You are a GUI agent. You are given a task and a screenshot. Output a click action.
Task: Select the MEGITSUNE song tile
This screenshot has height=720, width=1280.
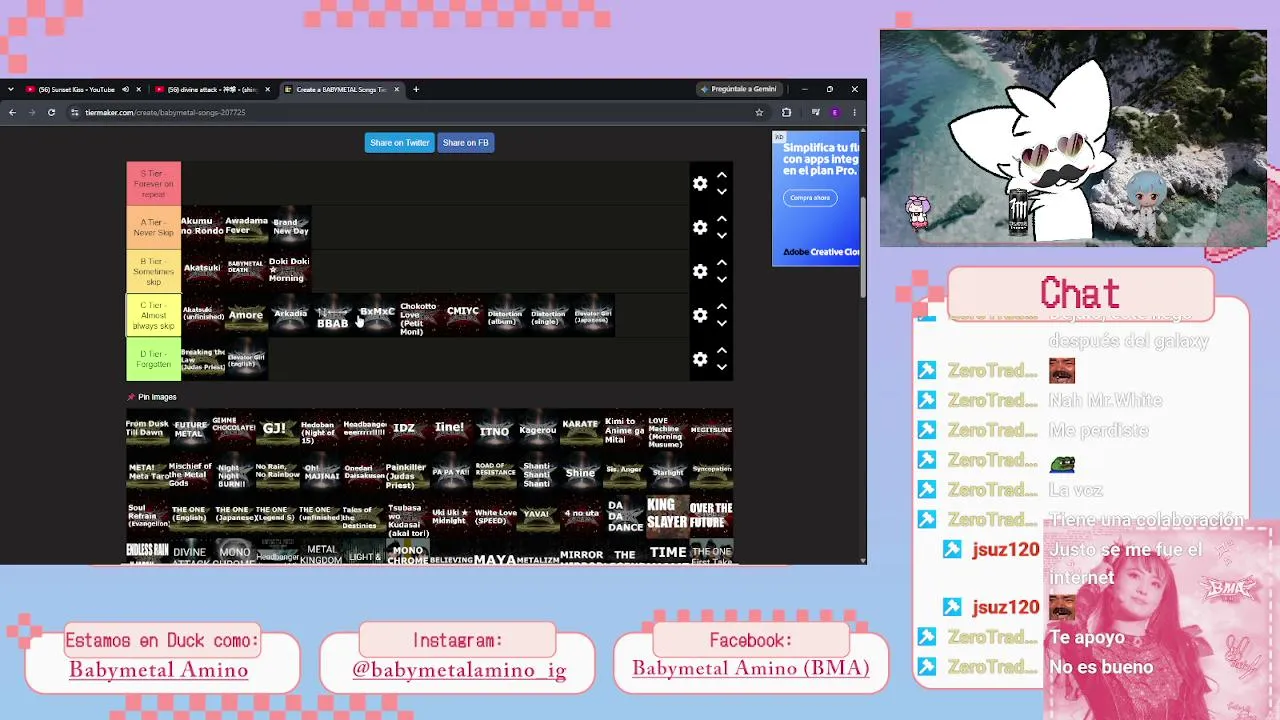711,429
